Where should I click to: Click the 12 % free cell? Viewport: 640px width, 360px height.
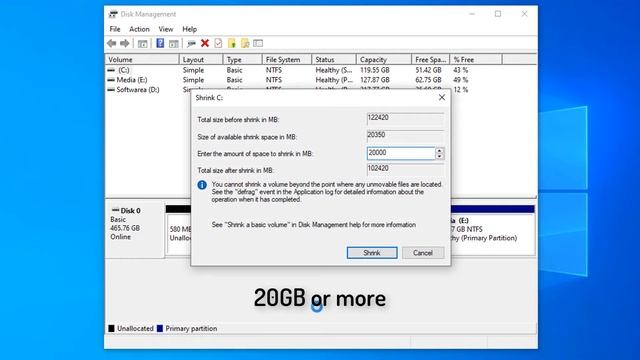point(460,90)
